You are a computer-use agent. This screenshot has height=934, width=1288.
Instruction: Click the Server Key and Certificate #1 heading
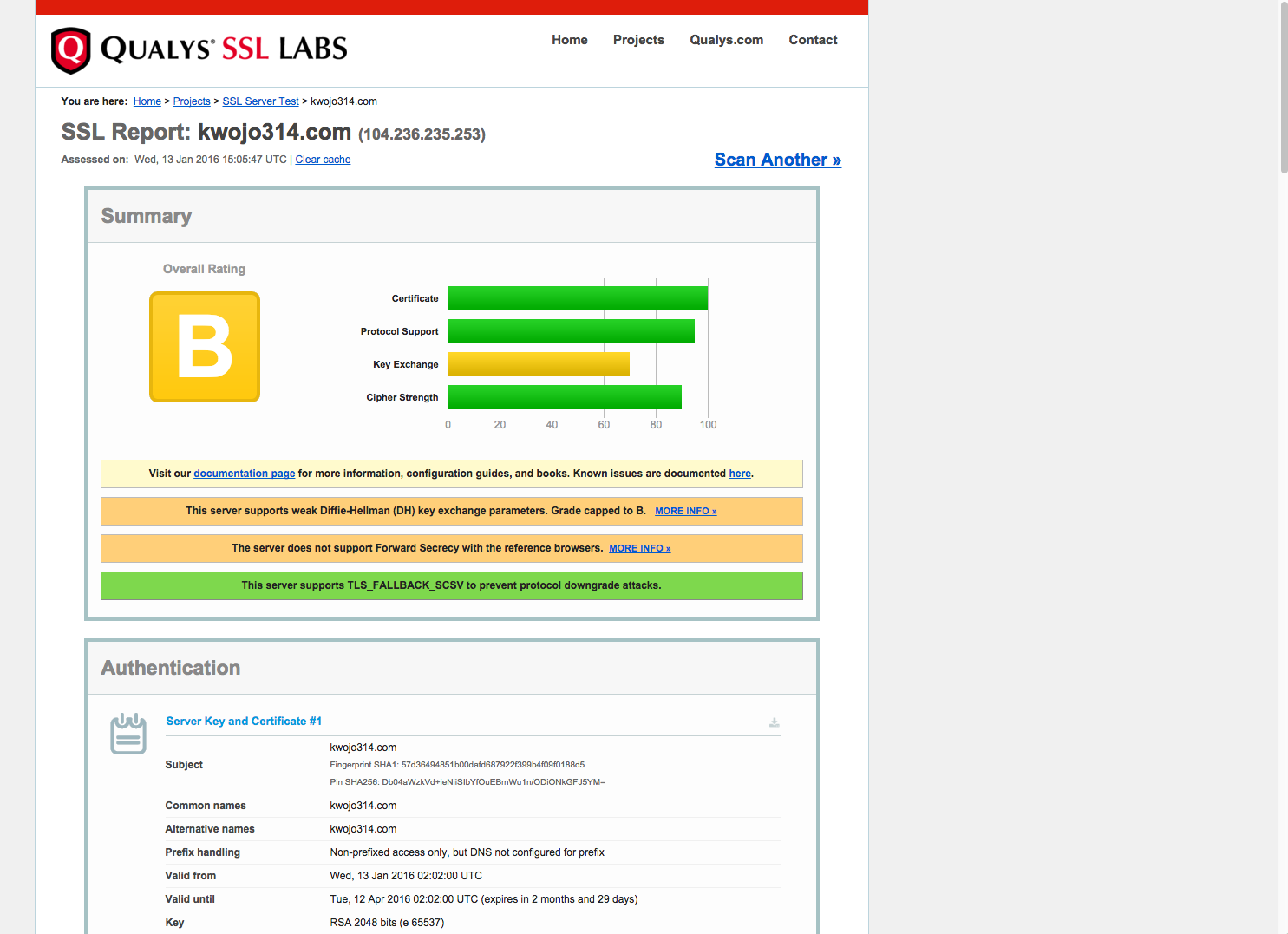pyautogui.click(x=244, y=722)
